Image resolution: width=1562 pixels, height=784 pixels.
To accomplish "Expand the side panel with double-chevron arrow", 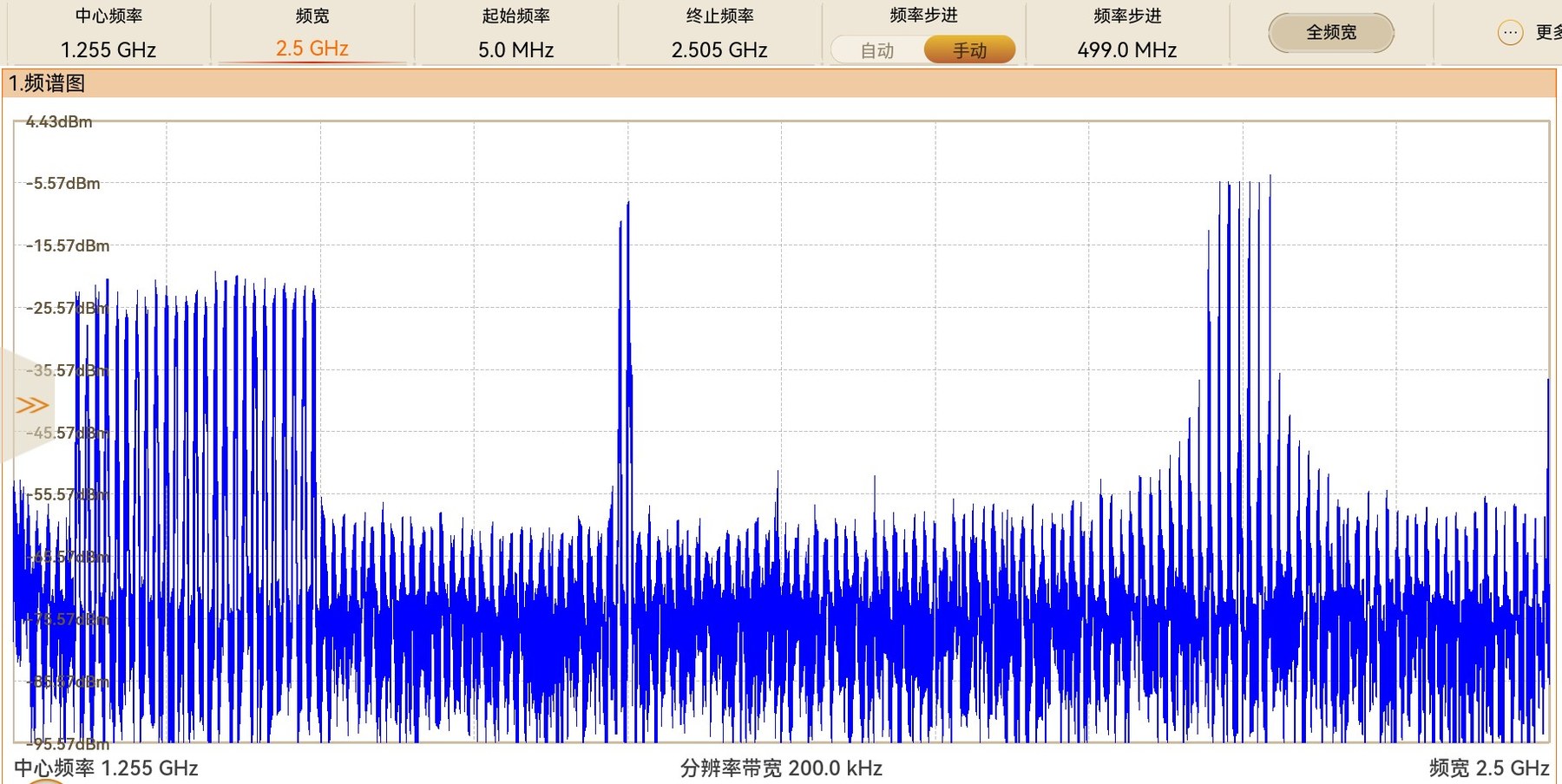I will pos(32,405).
